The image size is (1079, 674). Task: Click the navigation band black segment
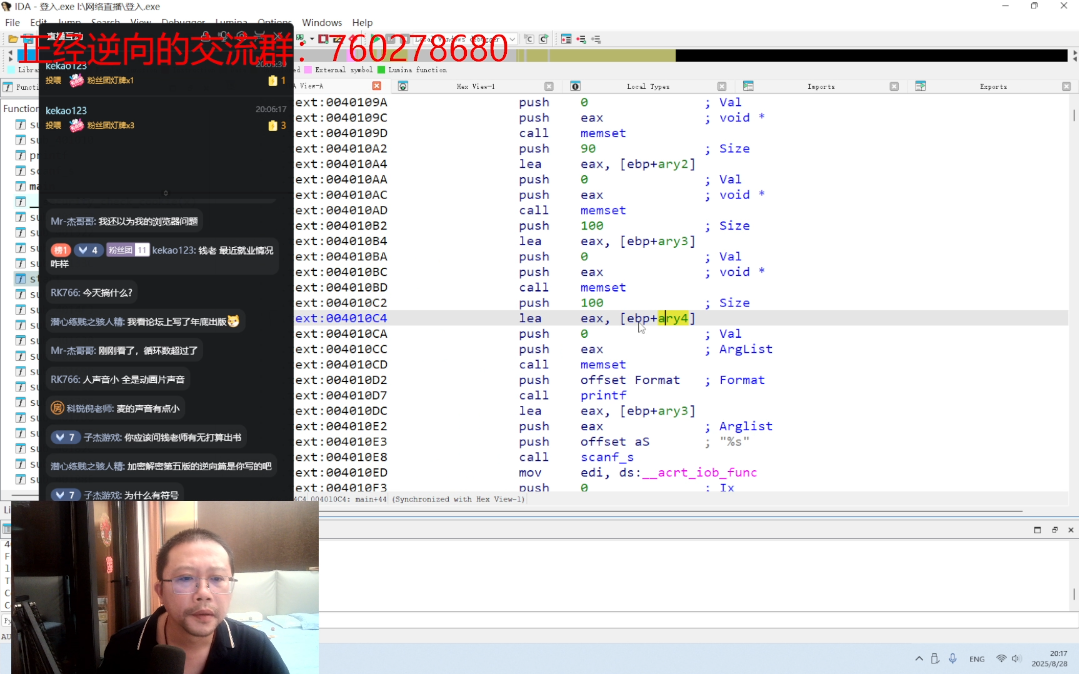(870, 56)
